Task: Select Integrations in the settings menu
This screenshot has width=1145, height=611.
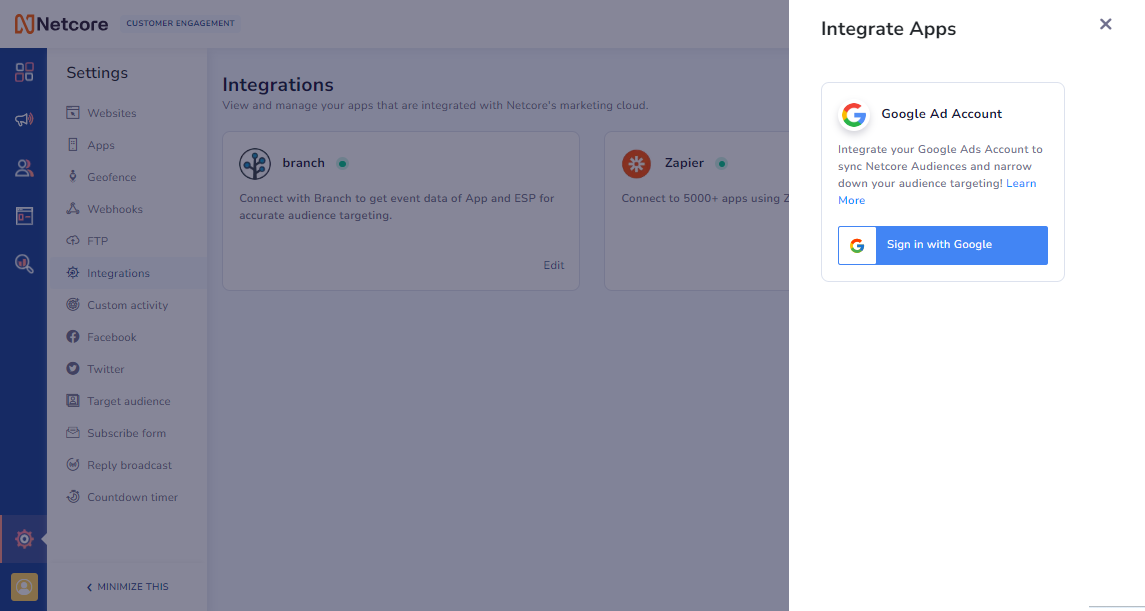Action: pos(127,273)
